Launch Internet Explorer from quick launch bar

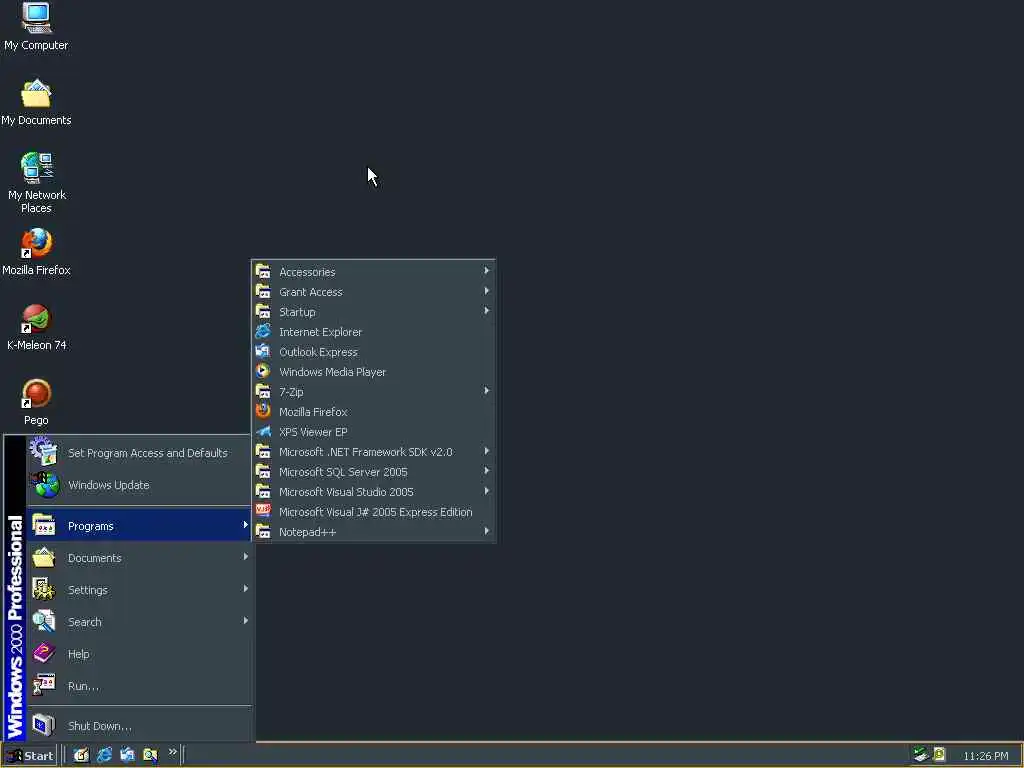click(104, 755)
